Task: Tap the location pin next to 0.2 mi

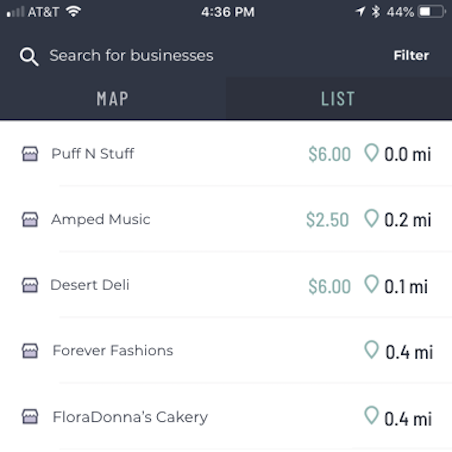Action: point(371,218)
